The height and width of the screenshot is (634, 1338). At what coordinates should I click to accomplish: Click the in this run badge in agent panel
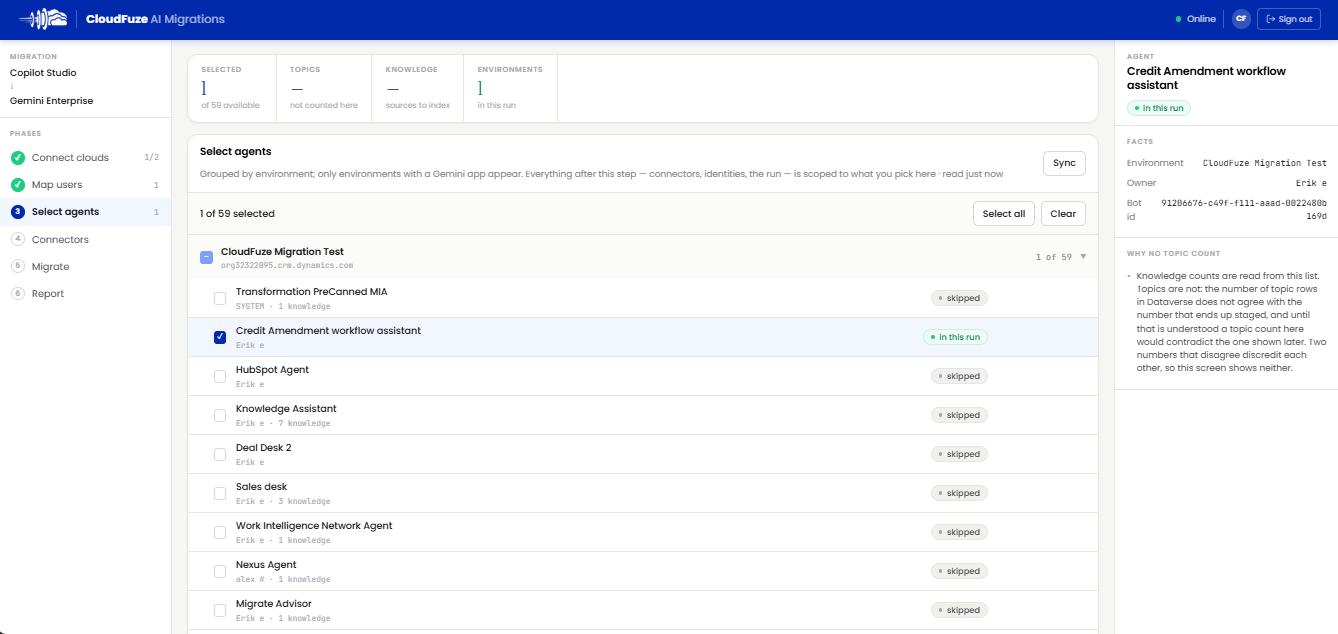1159,108
